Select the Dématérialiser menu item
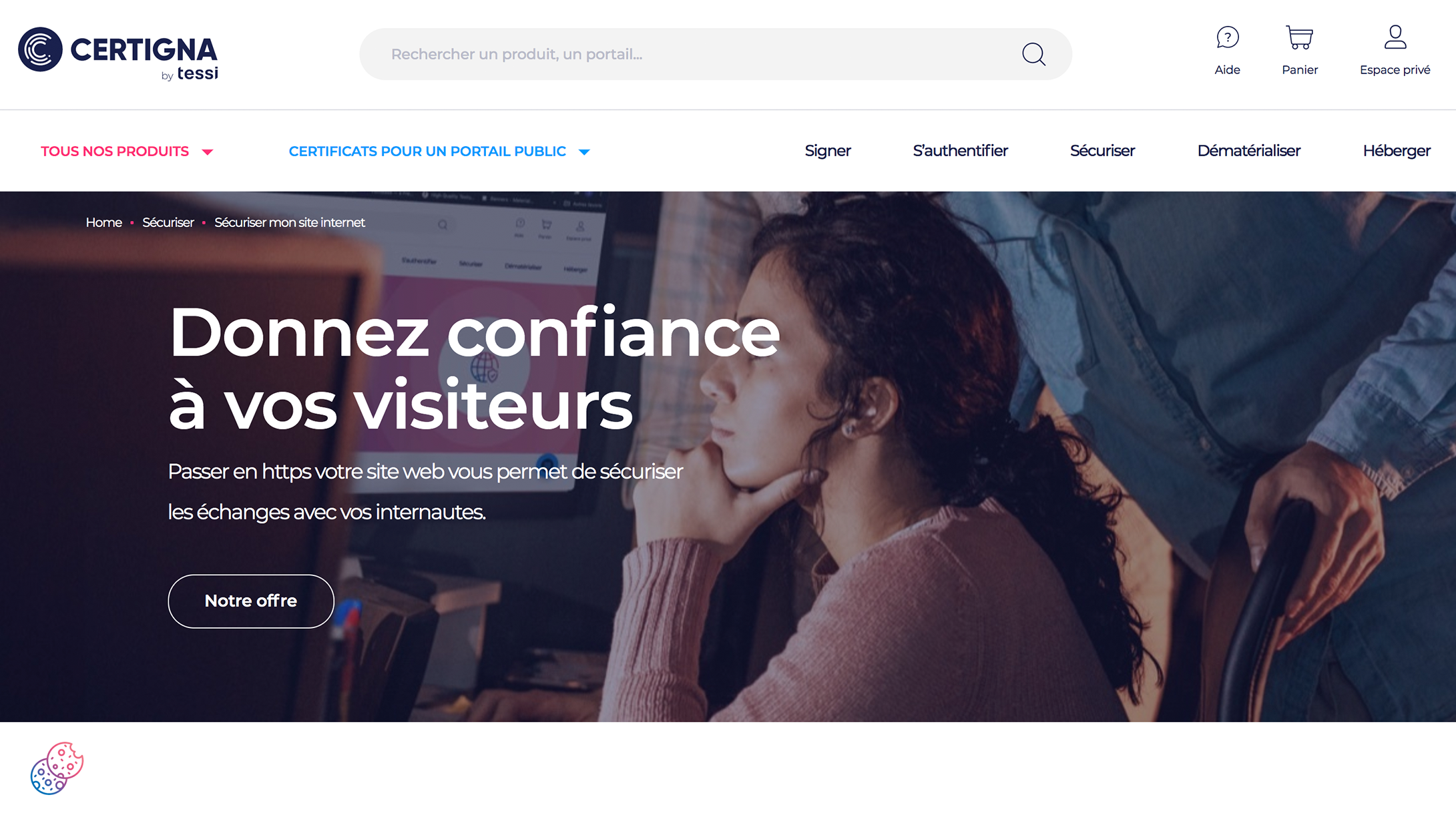Viewport: 1456px width, 821px height. 1248,151
